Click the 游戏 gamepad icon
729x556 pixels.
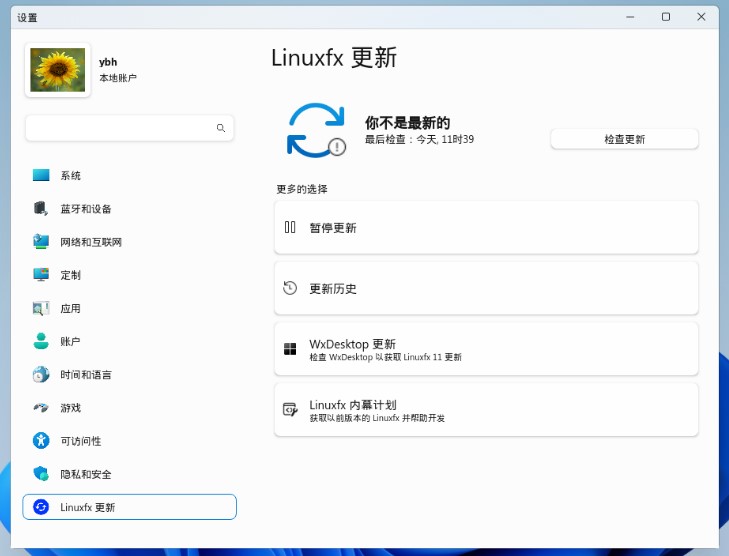click(x=41, y=408)
